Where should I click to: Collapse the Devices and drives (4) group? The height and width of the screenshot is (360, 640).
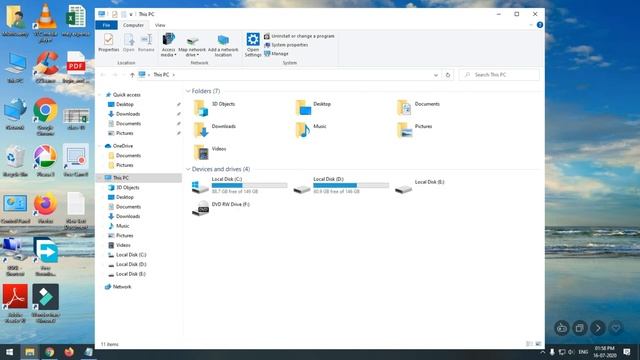(188, 169)
